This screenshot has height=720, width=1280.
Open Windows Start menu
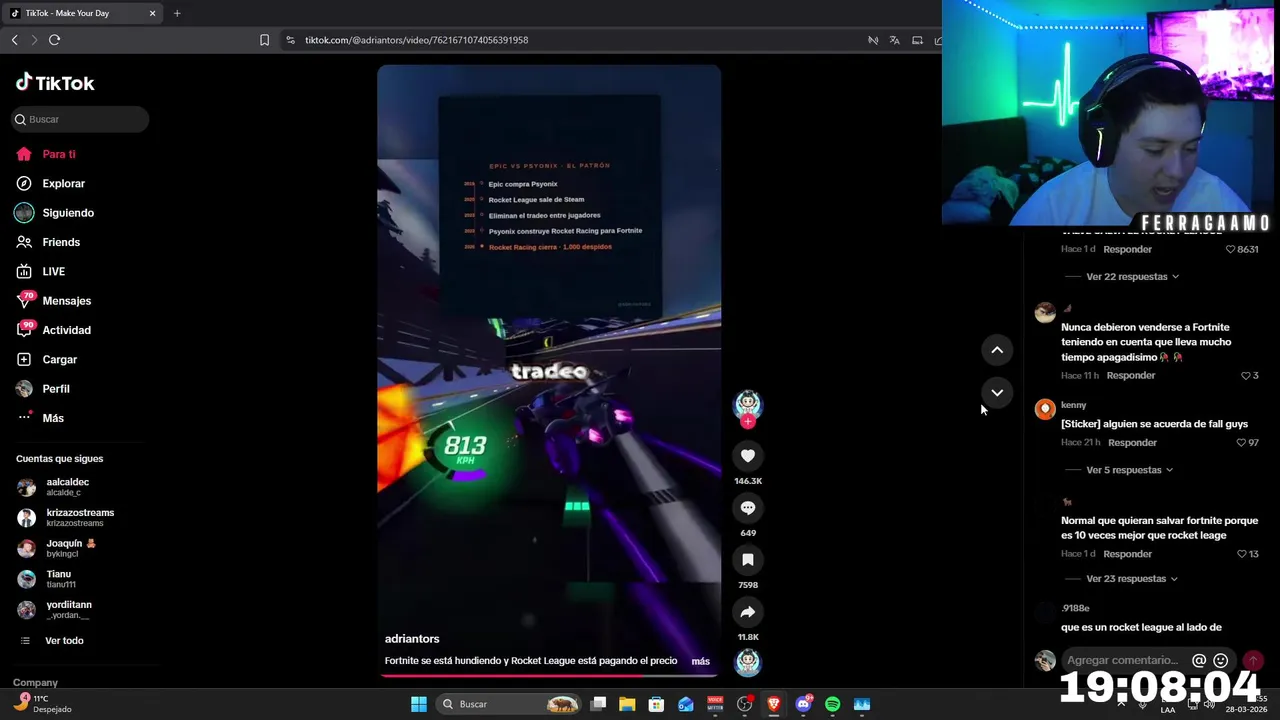point(419,704)
